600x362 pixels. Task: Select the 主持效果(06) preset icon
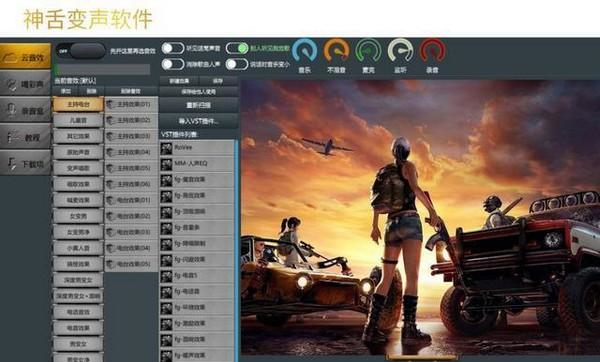point(111,184)
